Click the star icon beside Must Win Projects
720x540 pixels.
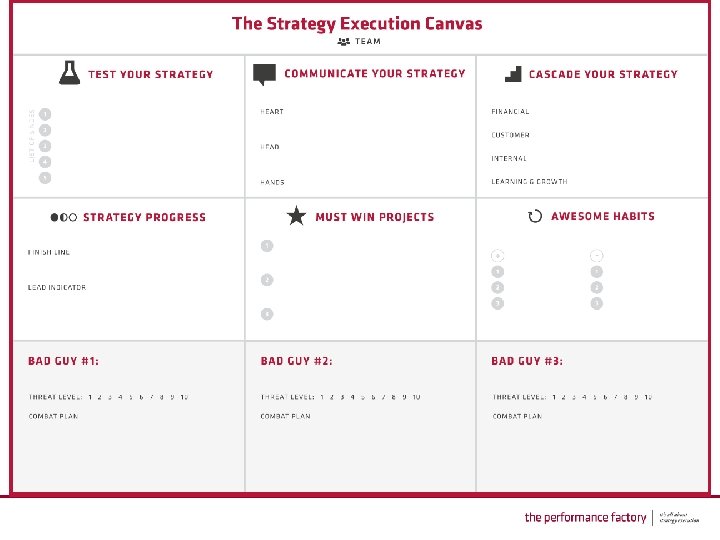[x=296, y=216]
